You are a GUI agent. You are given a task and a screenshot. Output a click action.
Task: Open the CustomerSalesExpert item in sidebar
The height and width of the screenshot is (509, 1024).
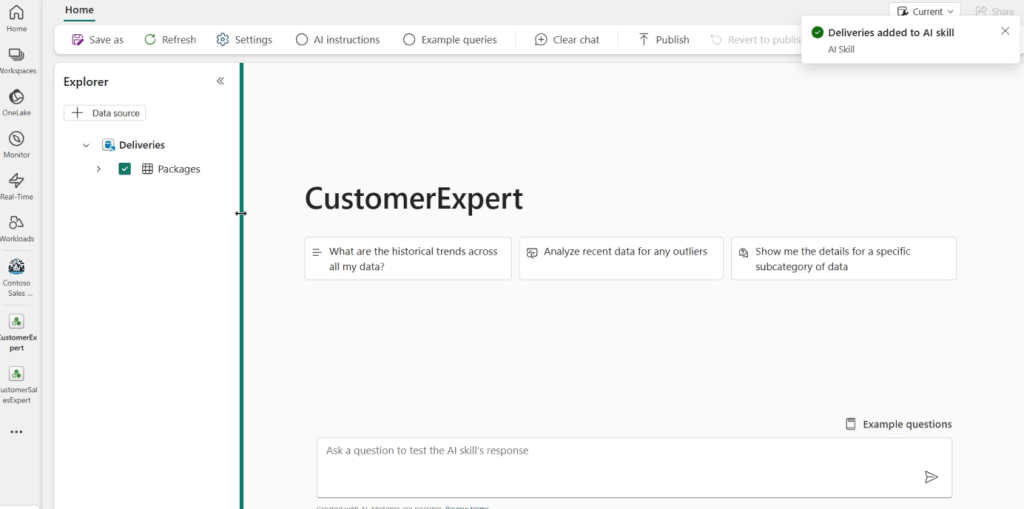click(17, 382)
